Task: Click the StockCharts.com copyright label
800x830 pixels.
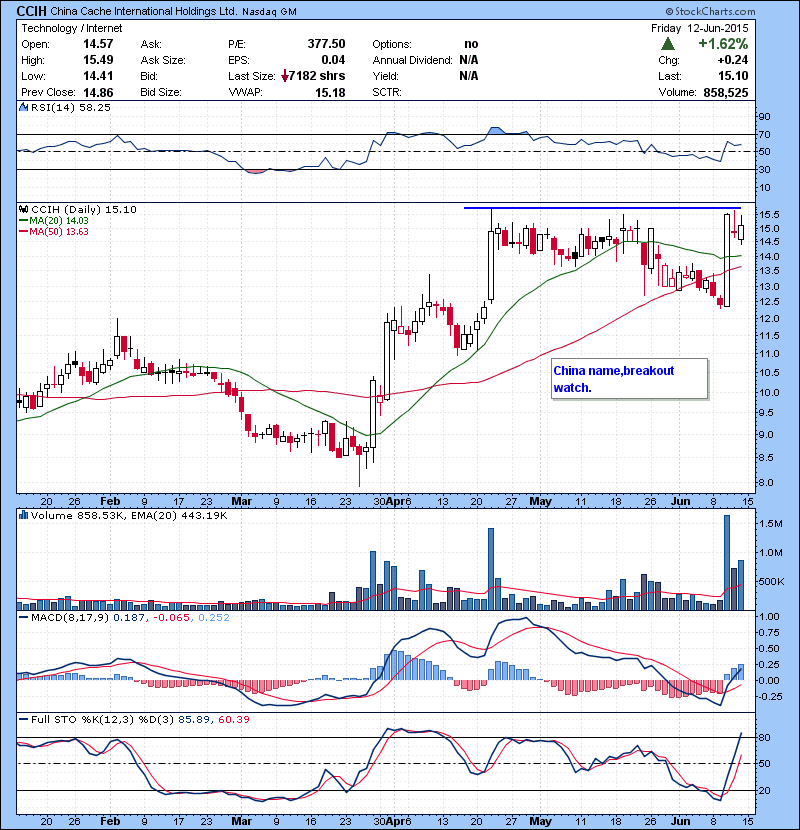Action: click(x=711, y=11)
